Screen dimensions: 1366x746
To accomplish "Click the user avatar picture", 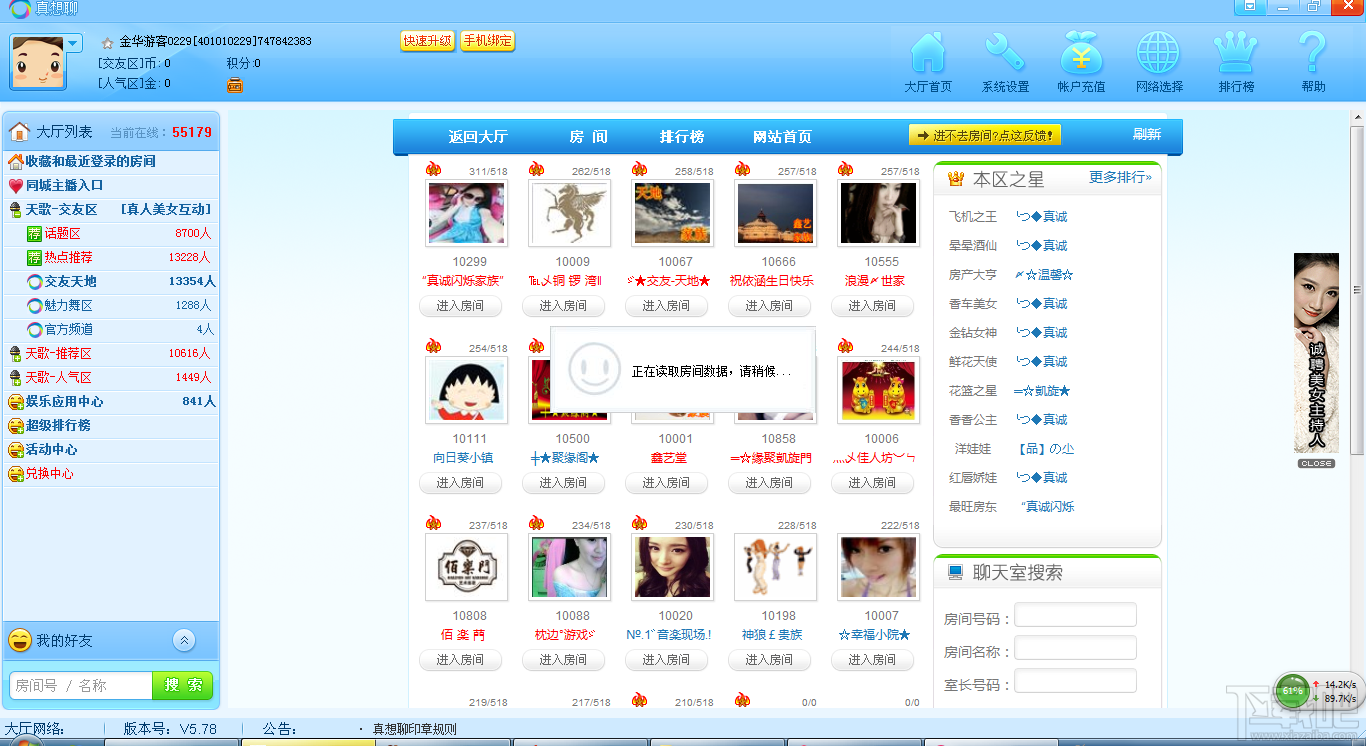I will coord(38,62).
